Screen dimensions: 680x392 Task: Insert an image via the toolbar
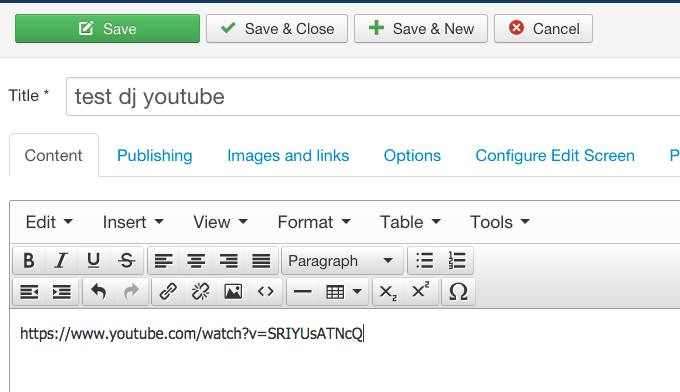pyautogui.click(x=233, y=292)
